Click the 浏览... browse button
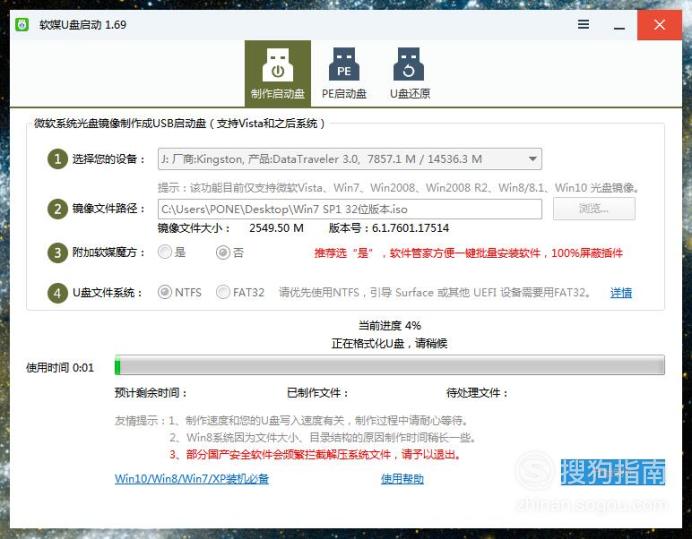This screenshot has width=692, height=539. tap(594, 208)
